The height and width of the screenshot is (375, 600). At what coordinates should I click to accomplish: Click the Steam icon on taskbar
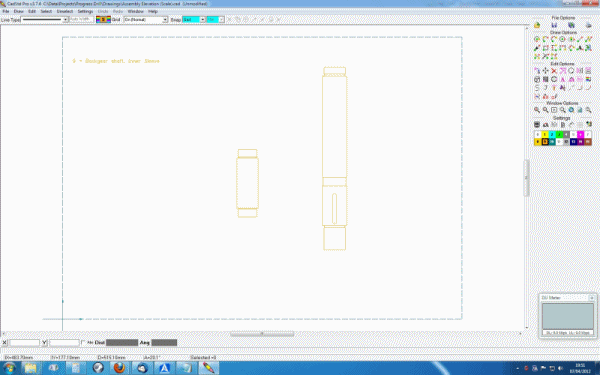[x=98, y=368]
